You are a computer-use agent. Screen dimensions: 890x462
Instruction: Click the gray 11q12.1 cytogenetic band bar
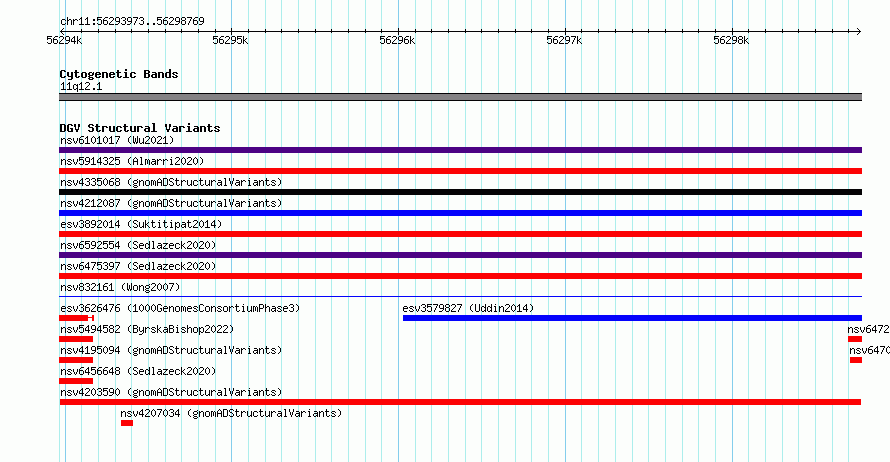click(x=460, y=97)
